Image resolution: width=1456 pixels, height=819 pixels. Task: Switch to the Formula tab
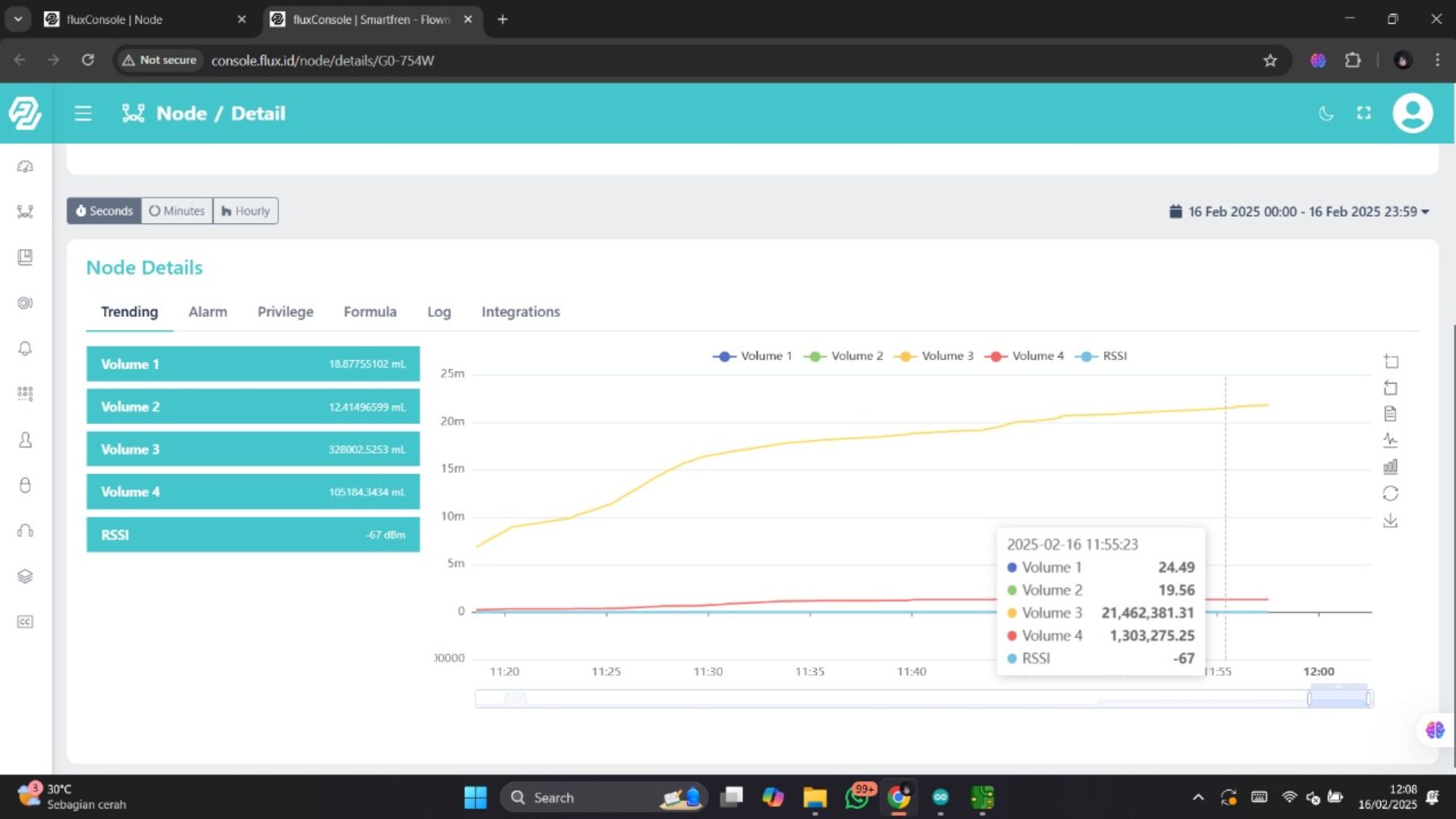pos(370,312)
